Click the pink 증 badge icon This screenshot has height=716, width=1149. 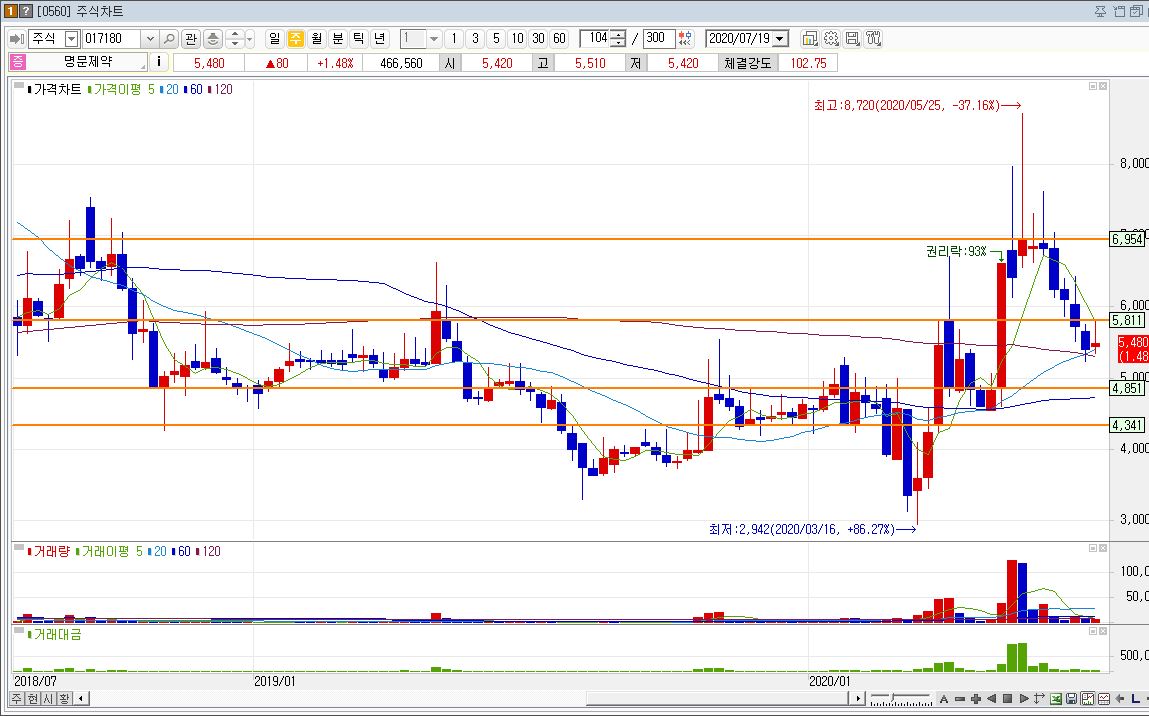(x=18, y=62)
